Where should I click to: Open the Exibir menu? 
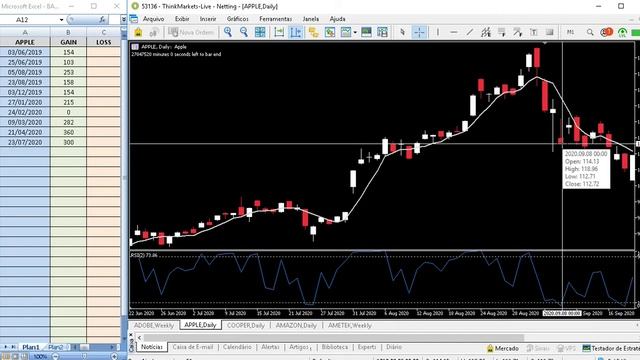click(x=182, y=19)
